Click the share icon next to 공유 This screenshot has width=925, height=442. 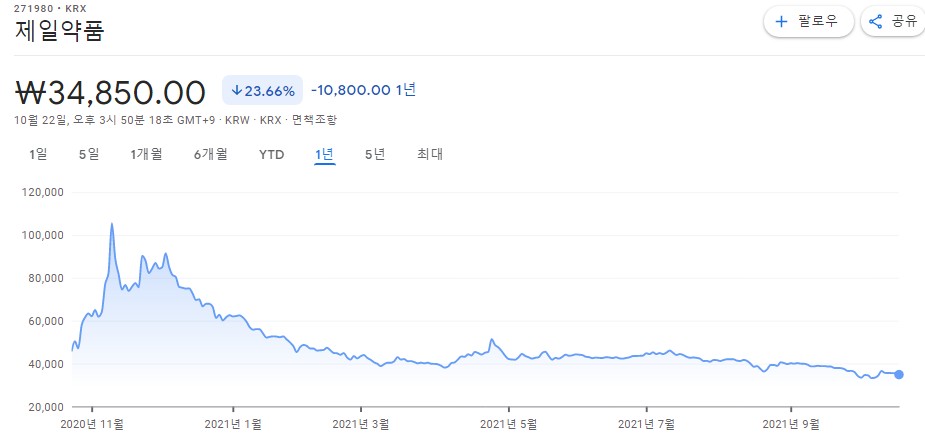coord(875,22)
